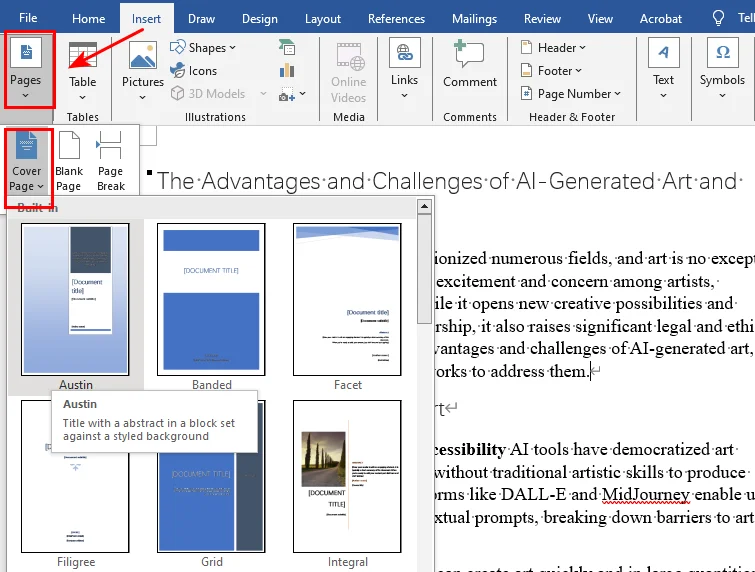Open the Page Number dropdown
The width and height of the screenshot is (755, 572).
[x=571, y=93]
